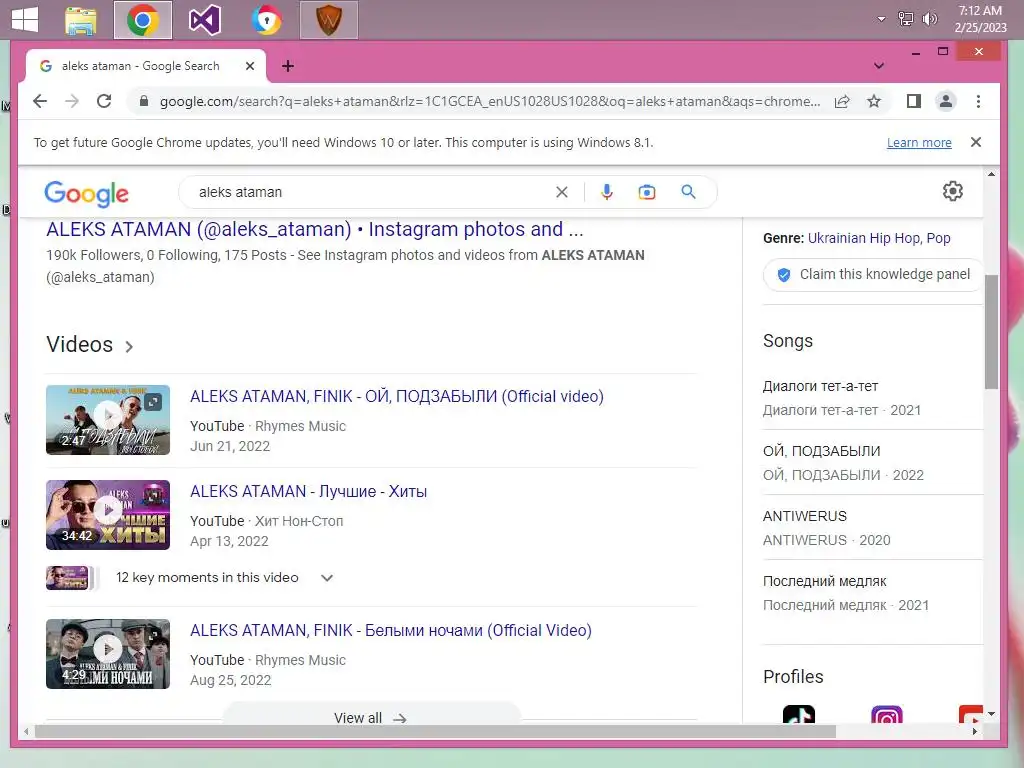This screenshot has height=768, width=1024.
Task: Play the Белыми ночами video thumbnail
Action: pos(108,654)
